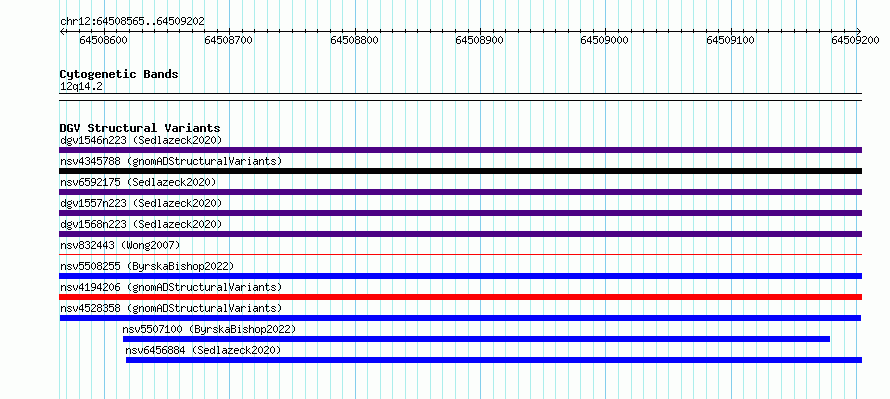
Task: Click the thick red bar under nsv4194206
Action: 460,297
